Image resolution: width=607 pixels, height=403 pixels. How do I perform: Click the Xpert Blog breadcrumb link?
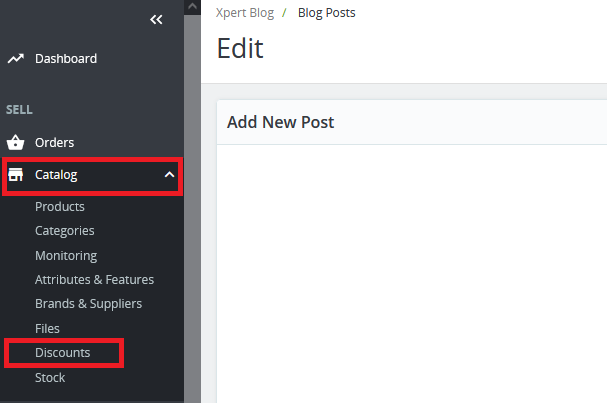(x=245, y=13)
